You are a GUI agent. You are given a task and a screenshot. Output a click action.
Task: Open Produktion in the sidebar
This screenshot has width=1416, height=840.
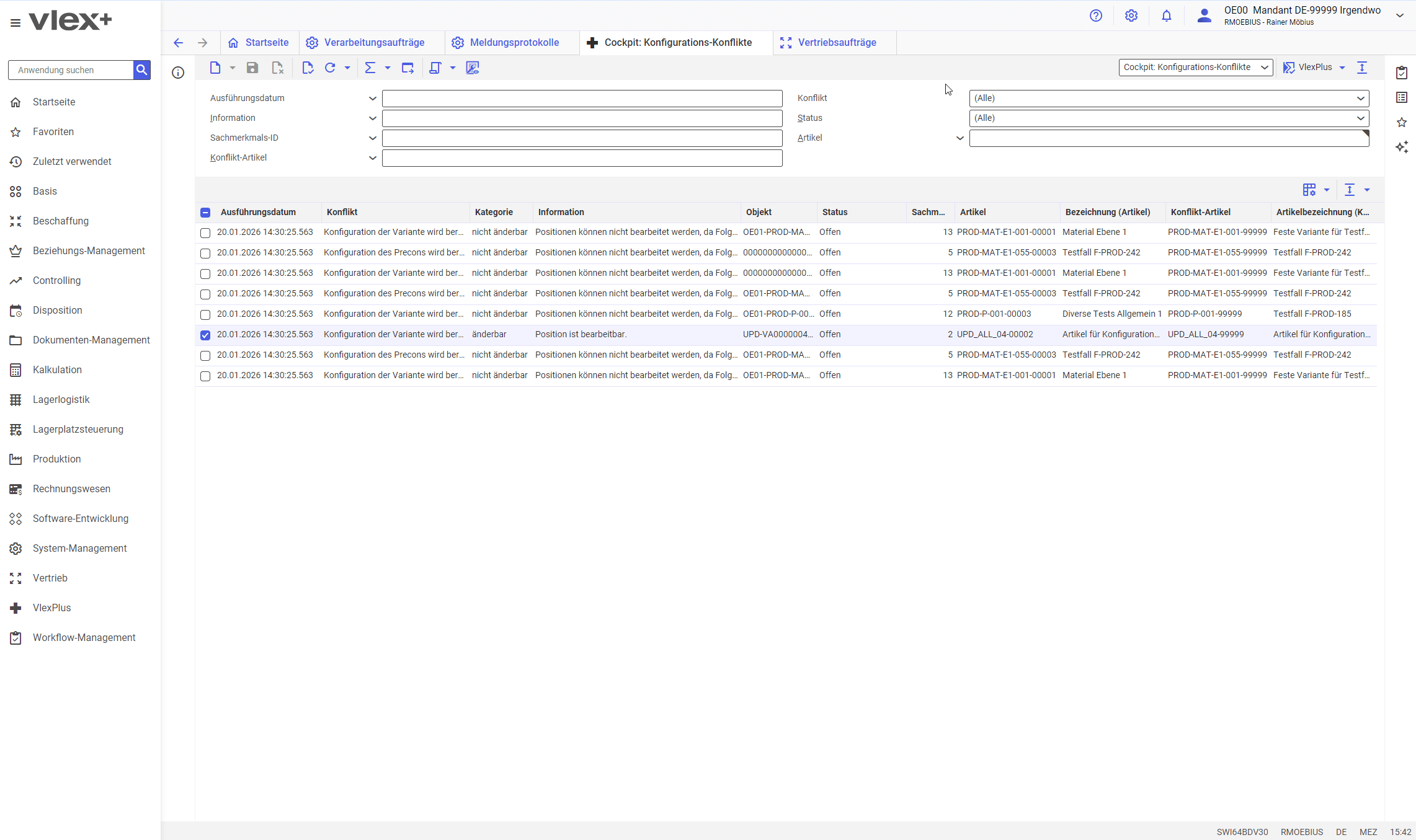pos(57,459)
